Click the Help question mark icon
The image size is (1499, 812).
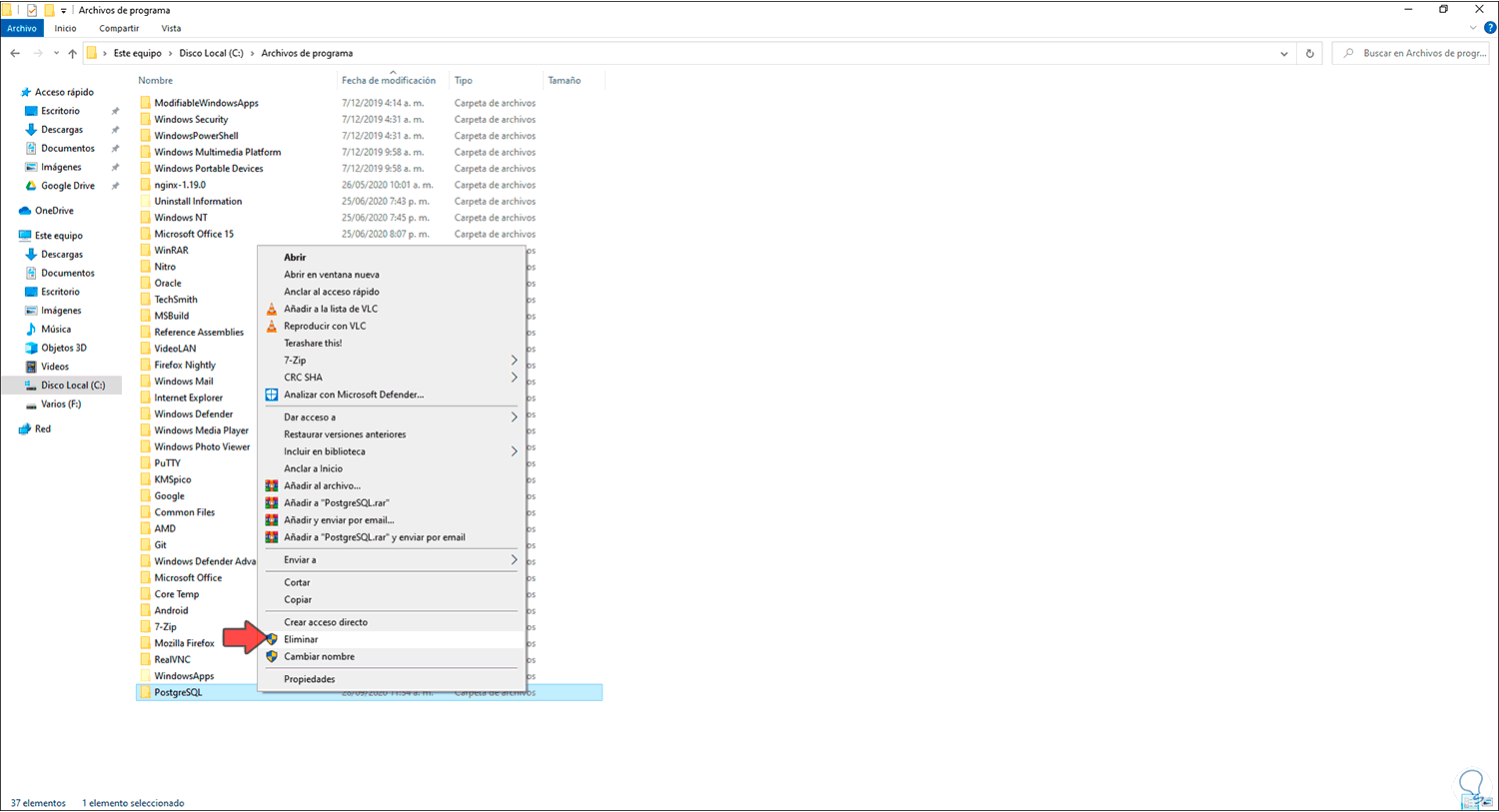(1490, 28)
